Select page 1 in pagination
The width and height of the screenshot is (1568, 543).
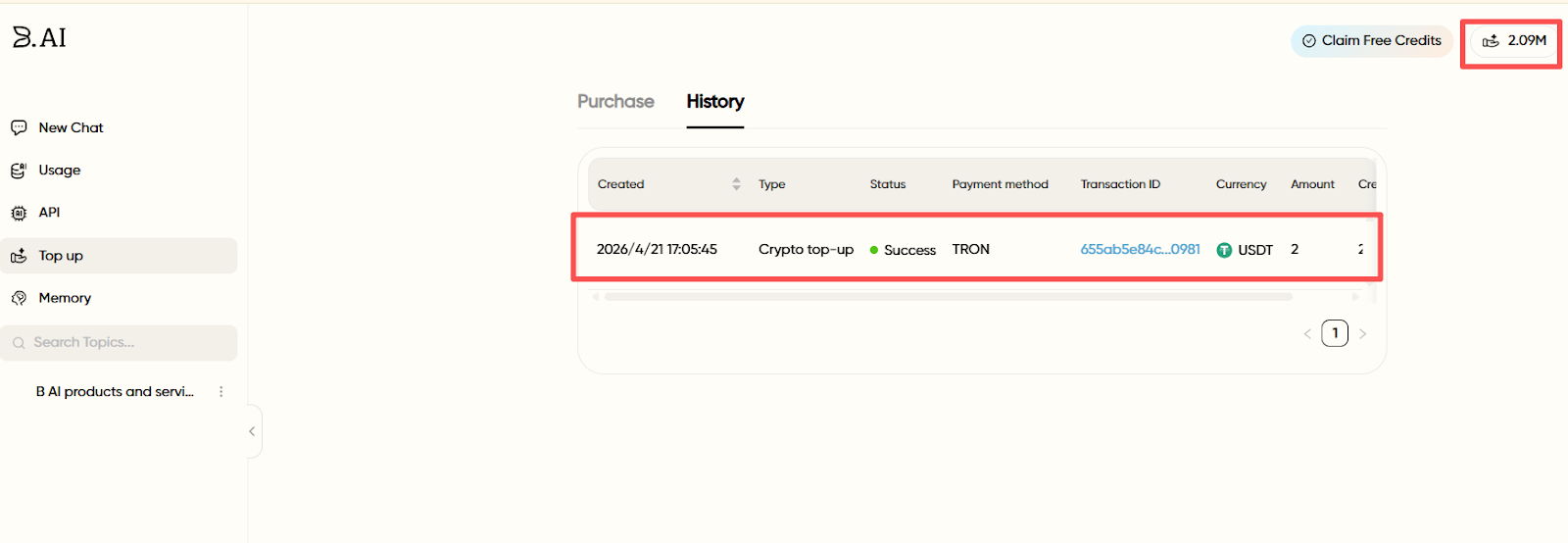(1335, 333)
